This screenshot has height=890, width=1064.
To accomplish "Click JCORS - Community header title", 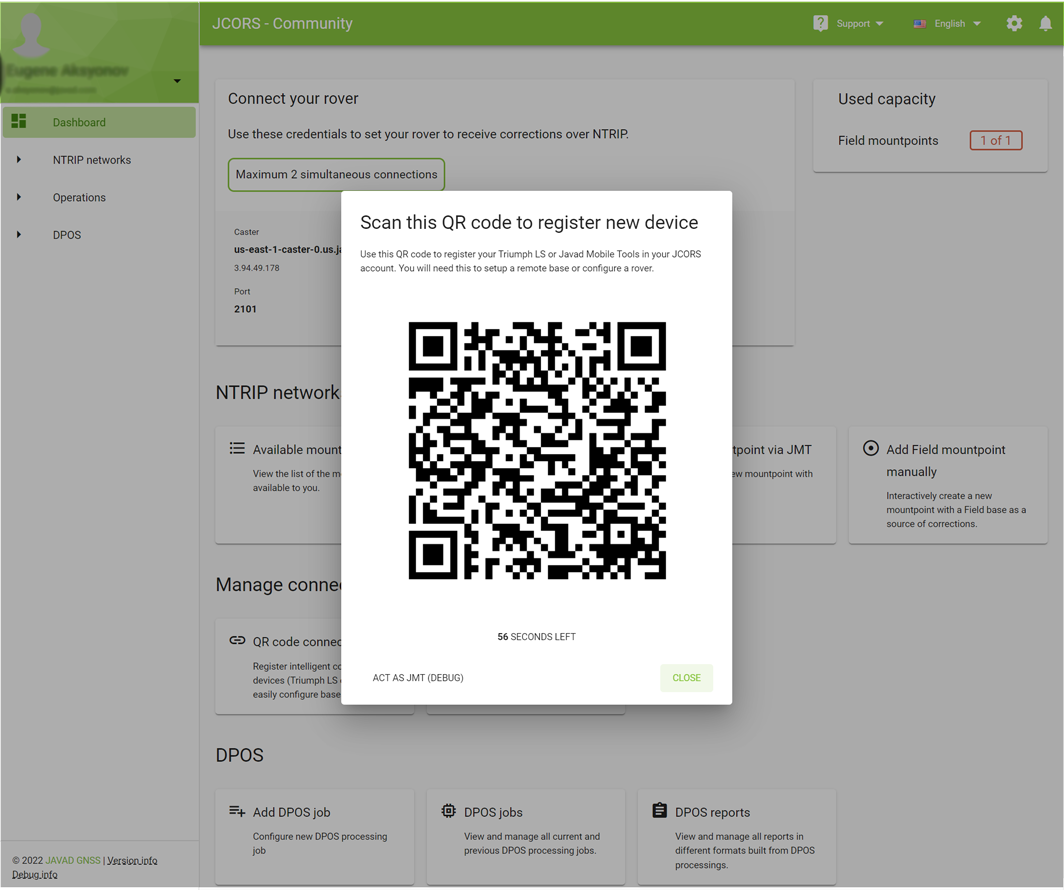I will (x=282, y=24).
